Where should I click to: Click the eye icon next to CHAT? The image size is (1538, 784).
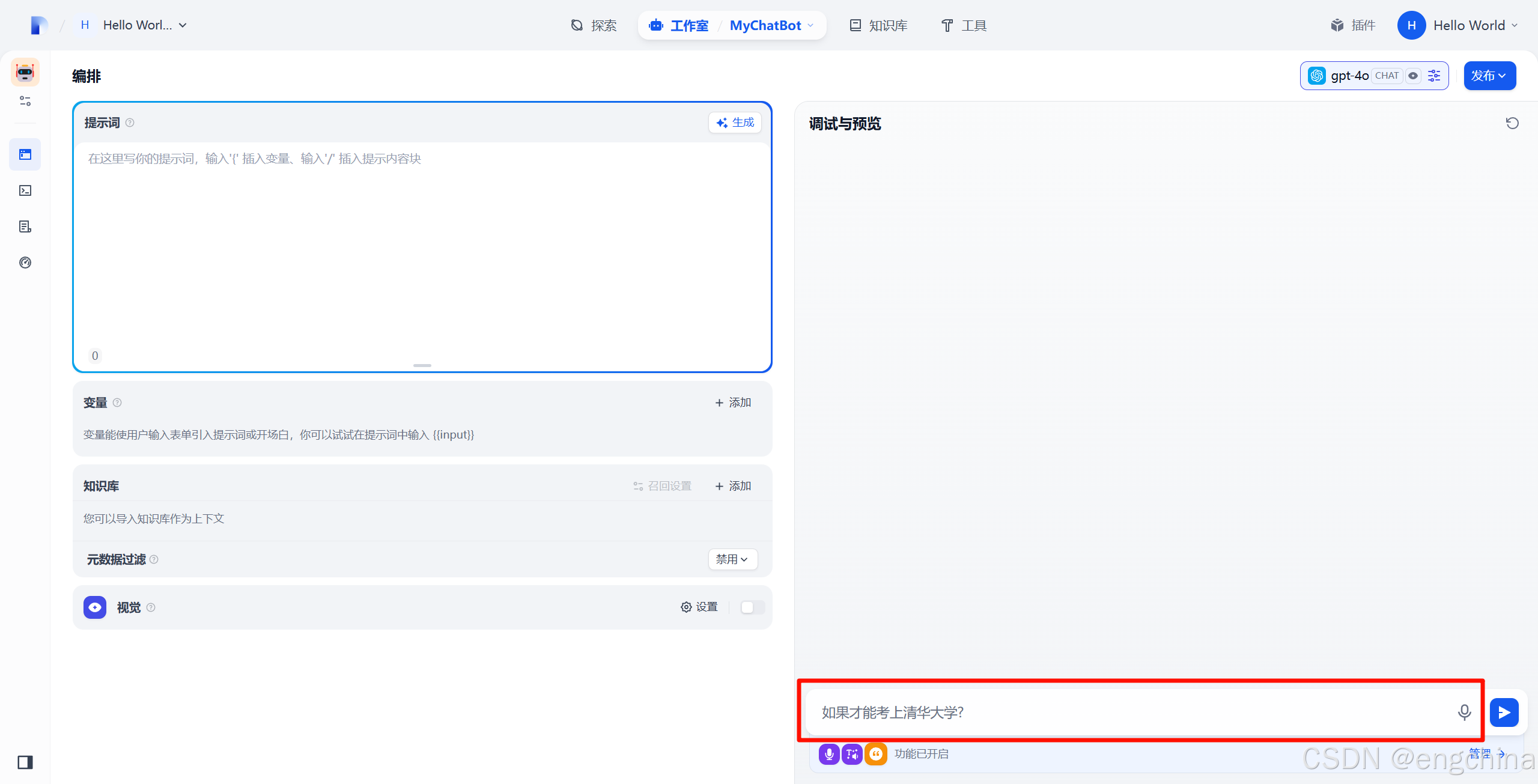pyautogui.click(x=1413, y=76)
